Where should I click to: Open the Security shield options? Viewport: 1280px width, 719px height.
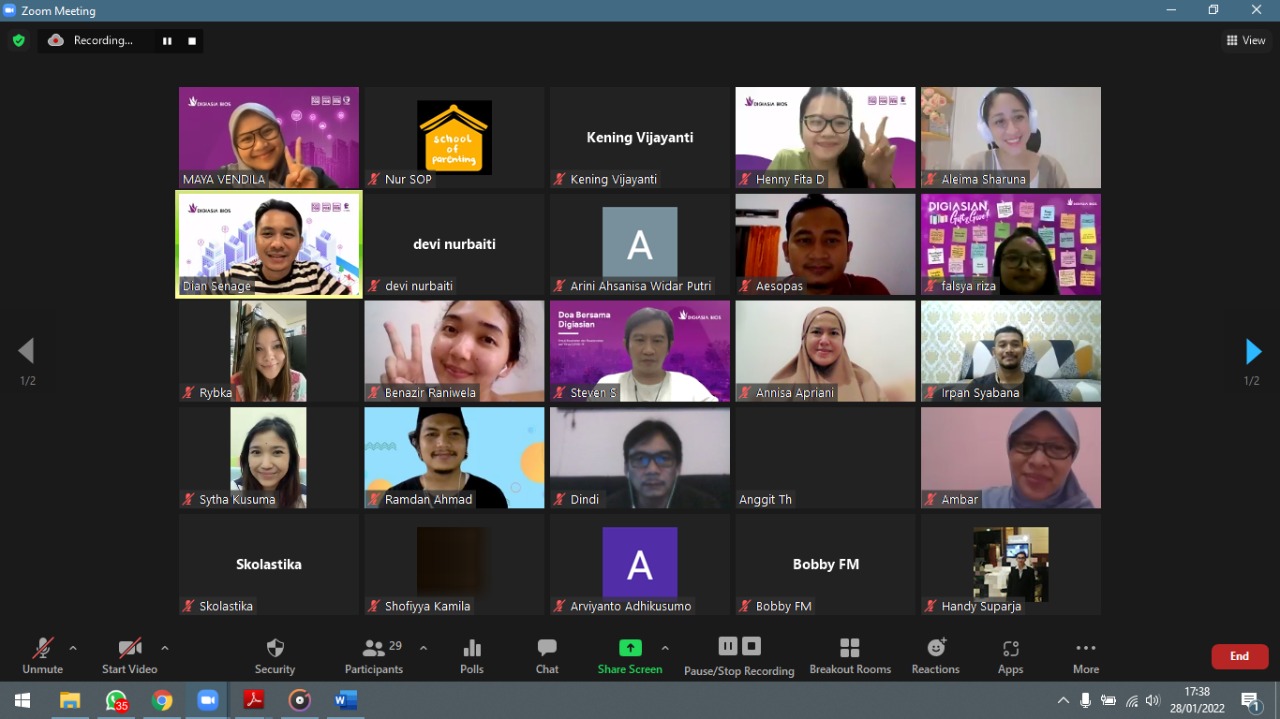tap(275, 656)
